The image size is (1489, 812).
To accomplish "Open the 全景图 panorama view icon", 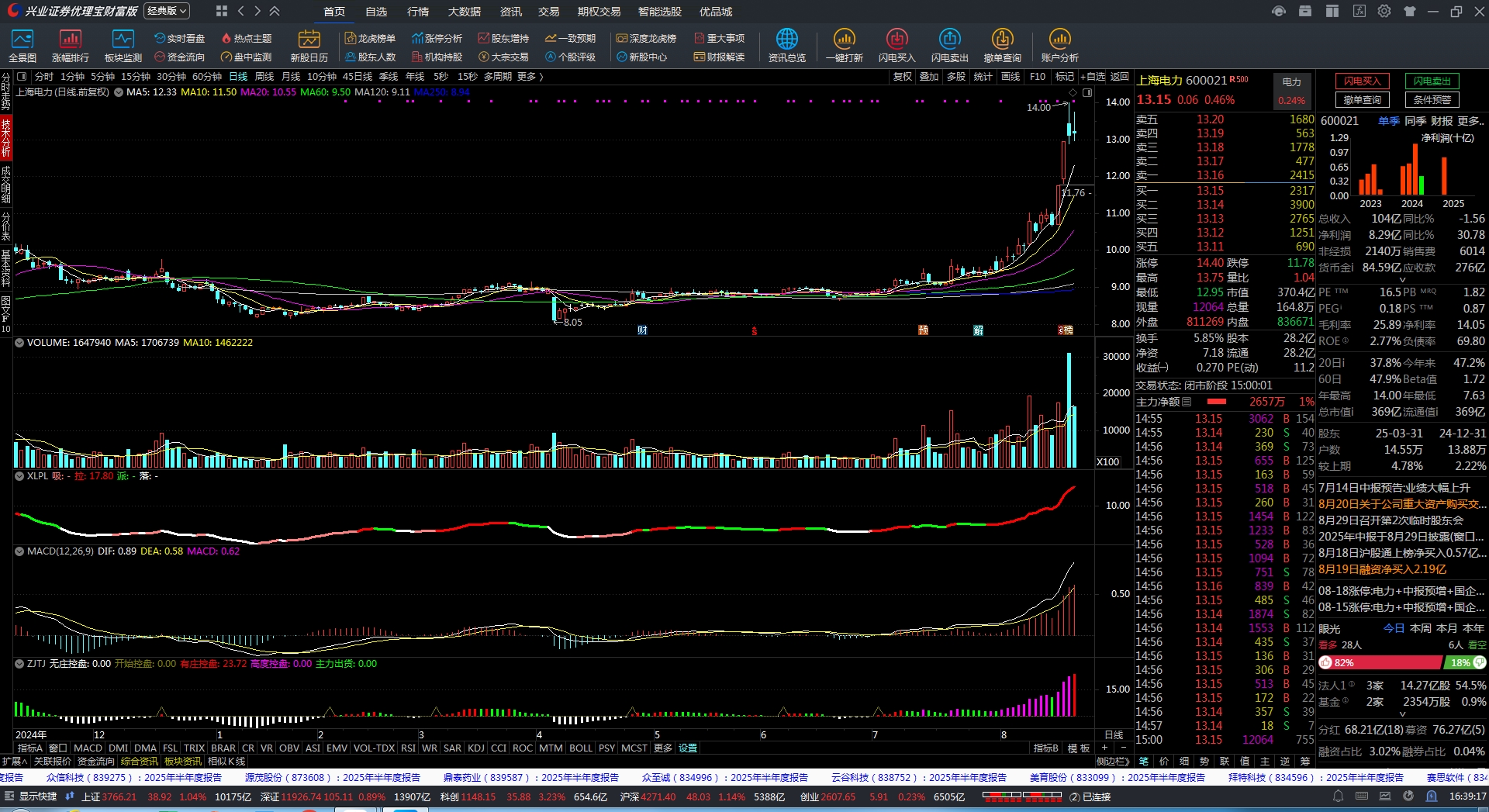I will 22,46.
